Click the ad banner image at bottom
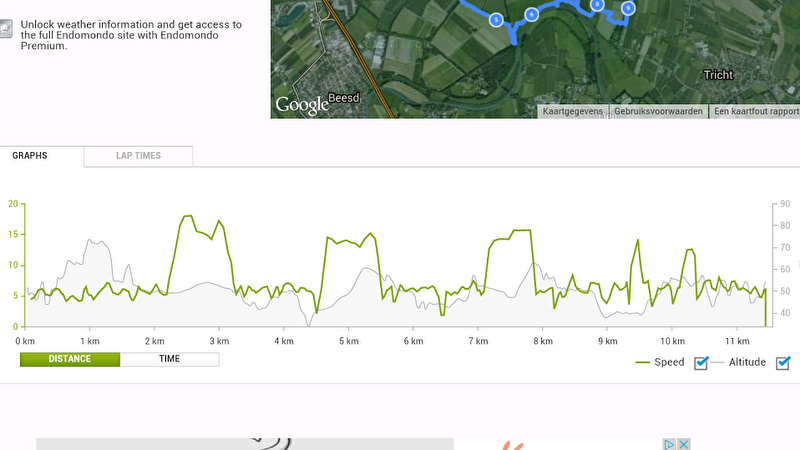 pyautogui.click(x=245, y=444)
